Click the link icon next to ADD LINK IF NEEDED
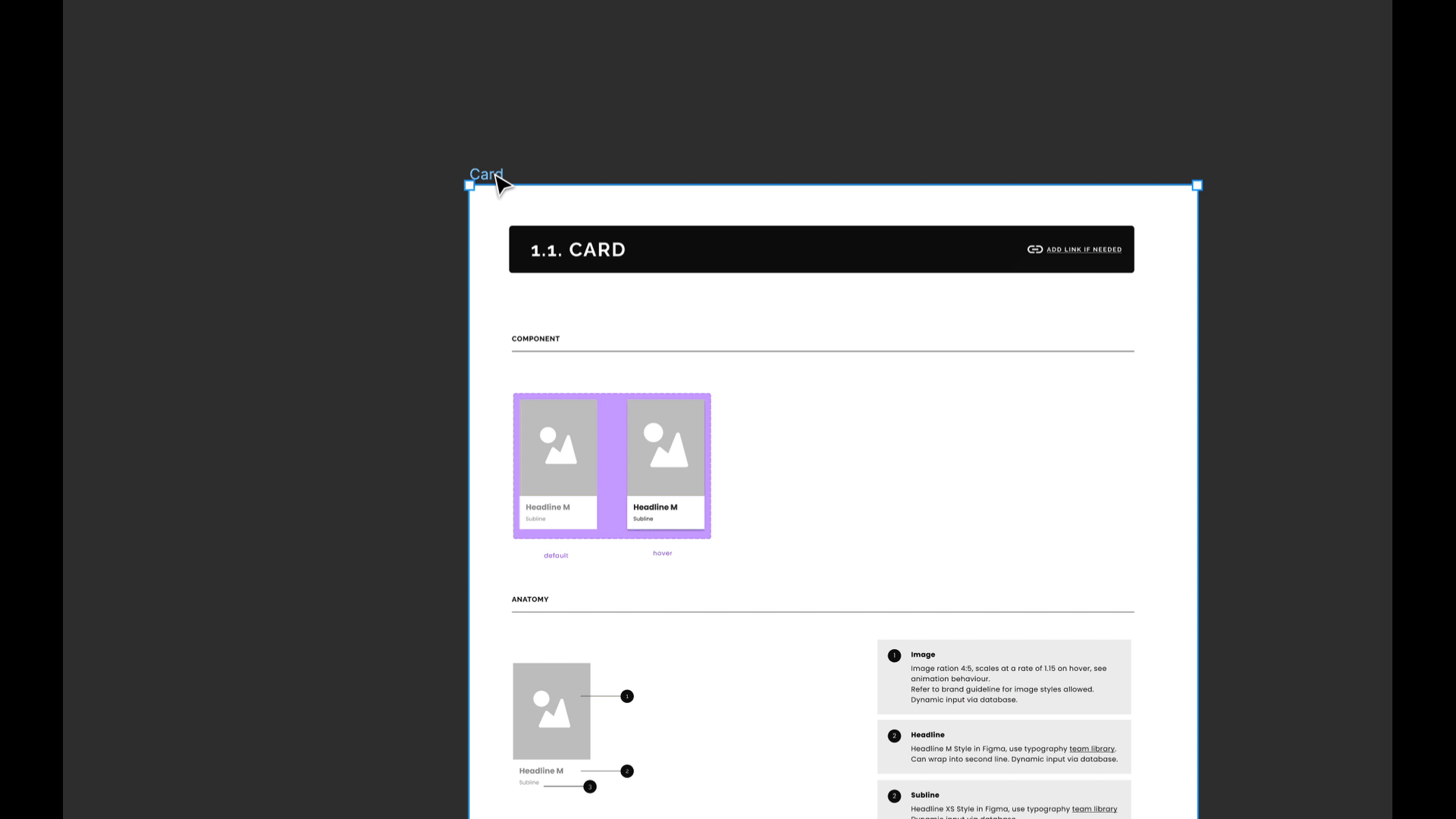This screenshot has height=819, width=1456. click(x=1034, y=249)
